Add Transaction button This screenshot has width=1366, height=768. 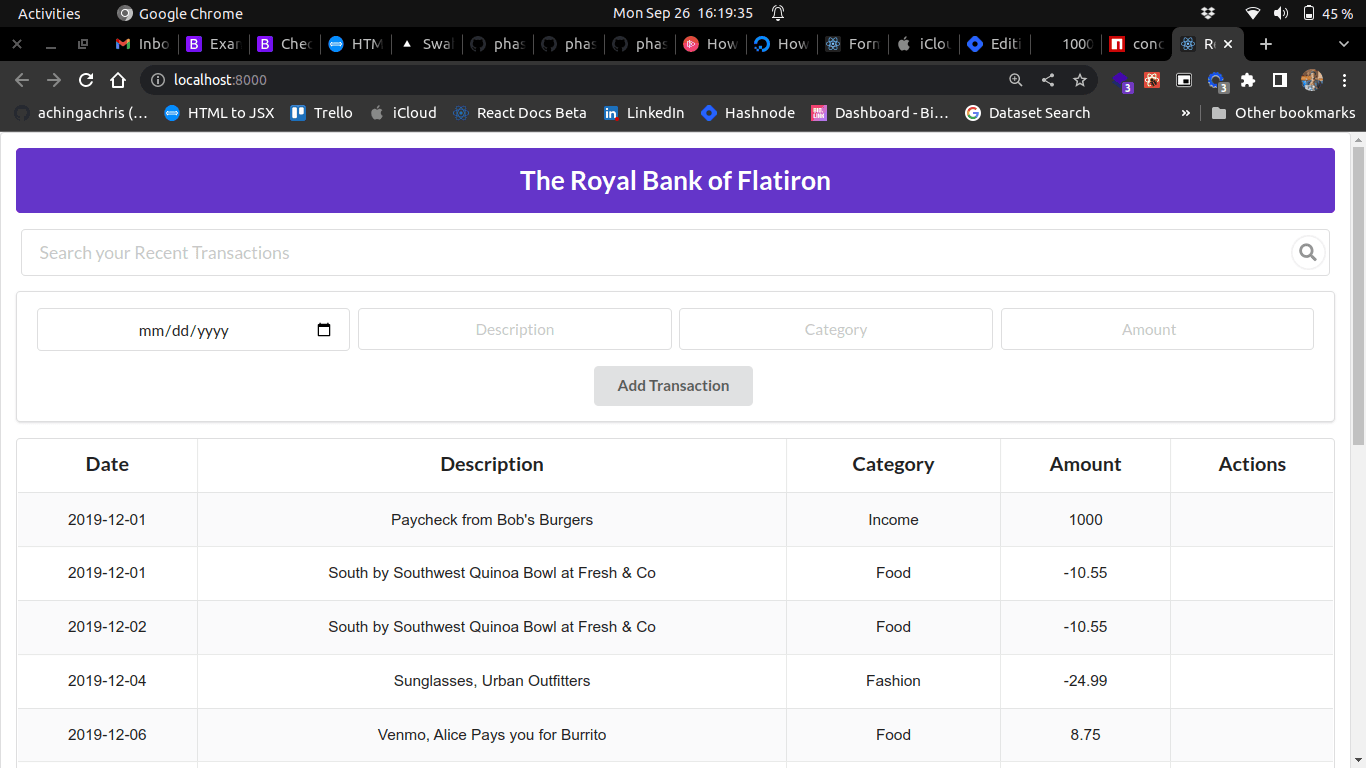pyautogui.click(x=673, y=386)
